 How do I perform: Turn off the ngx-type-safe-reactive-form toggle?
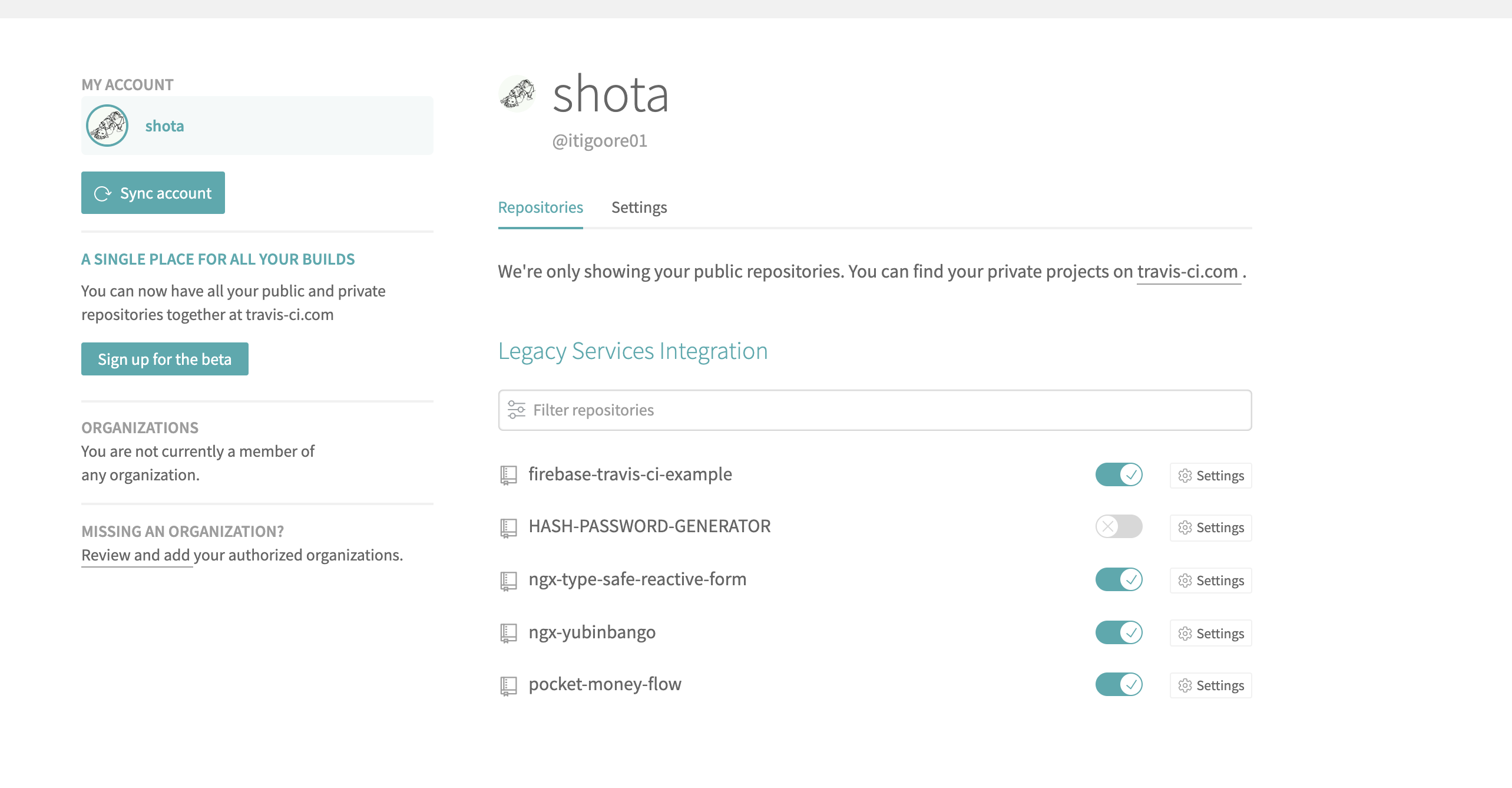pos(1119,579)
